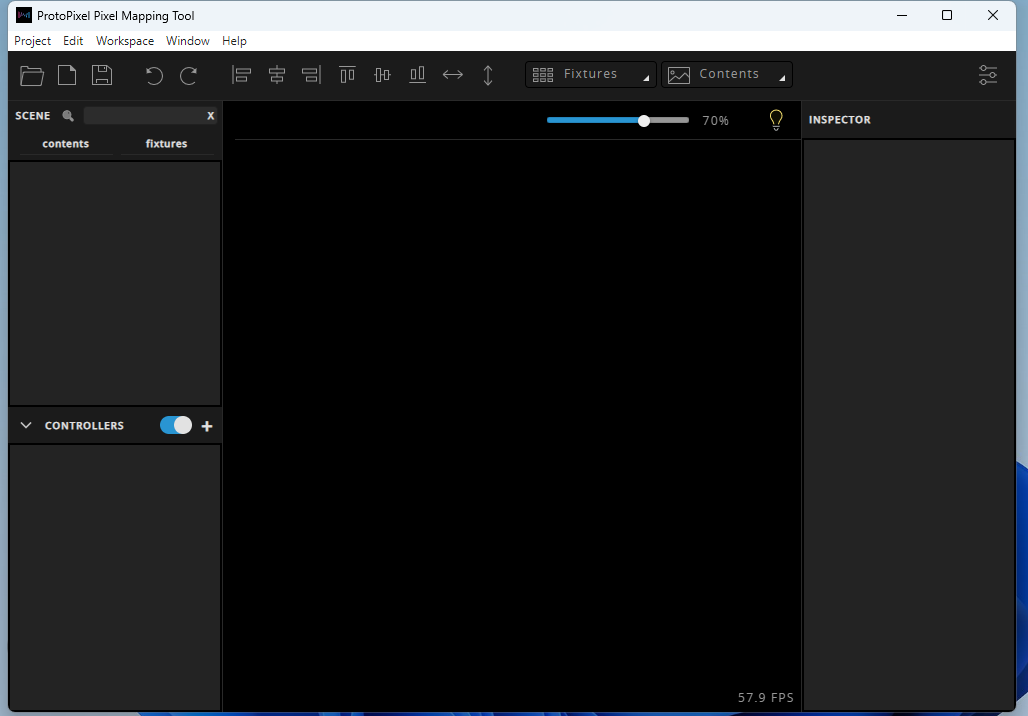The height and width of the screenshot is (716, 1028).
Task: Open the Workspace menu
Action: pyautogui.click(x=124, y=41)
